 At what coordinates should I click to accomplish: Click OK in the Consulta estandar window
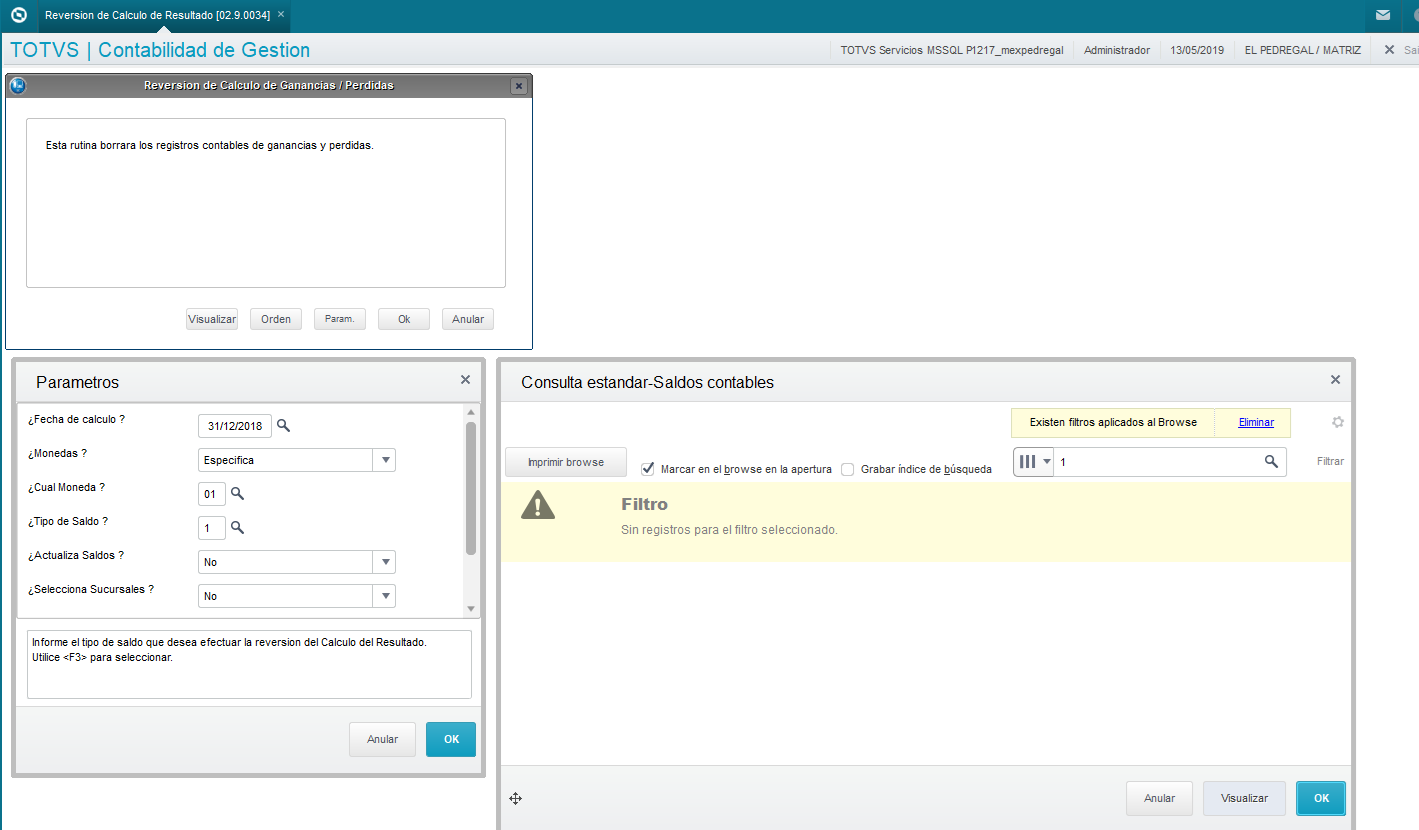(1321, 798)
